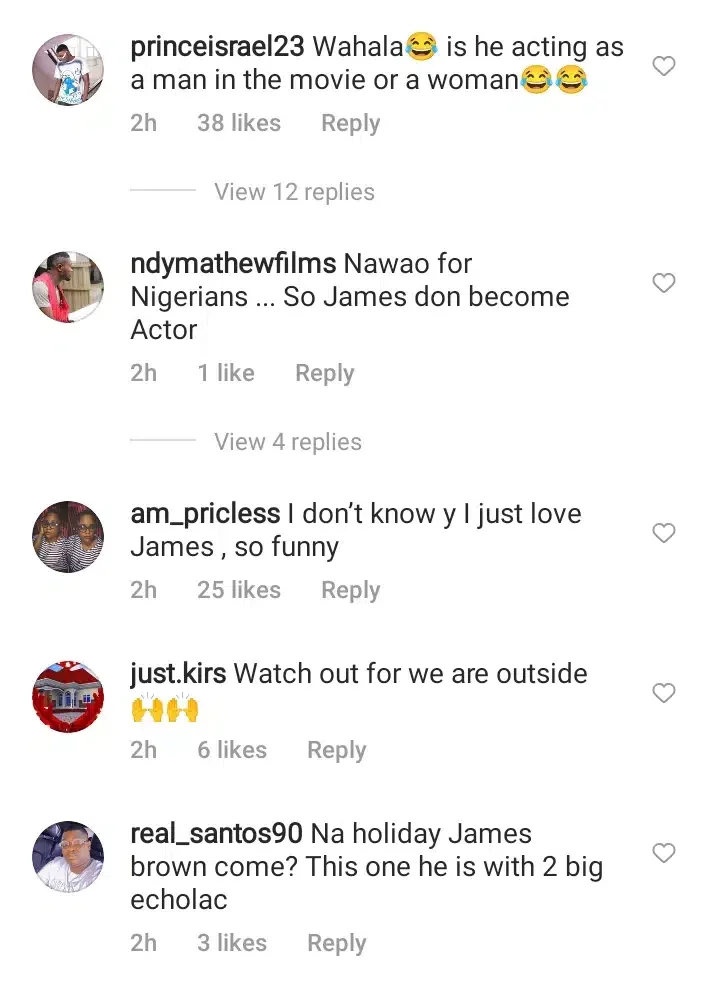Viewport: 720px width, 981px height.
Task: Expand View 12 replies
Action: [x=294, y=191]
